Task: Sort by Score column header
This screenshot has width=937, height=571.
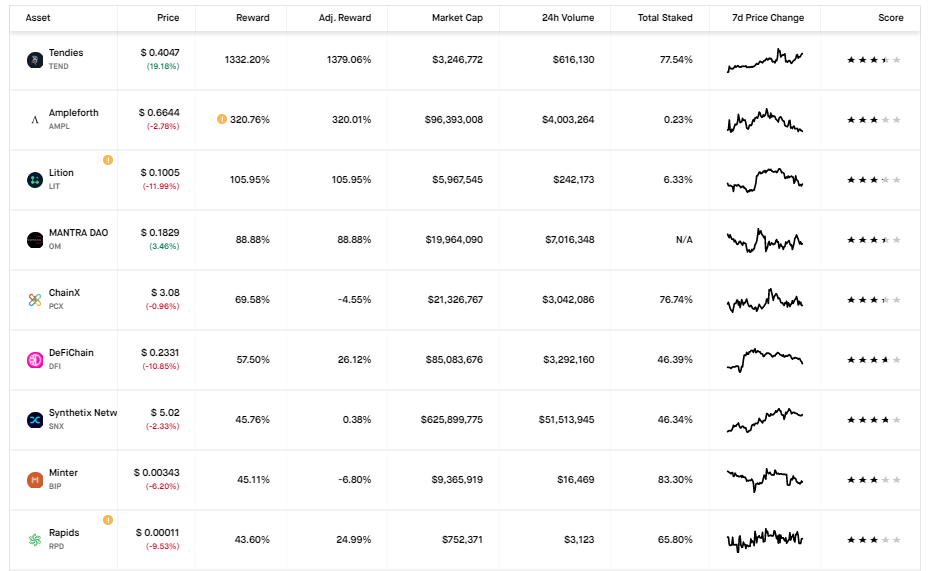Action: tap(890, 18)
